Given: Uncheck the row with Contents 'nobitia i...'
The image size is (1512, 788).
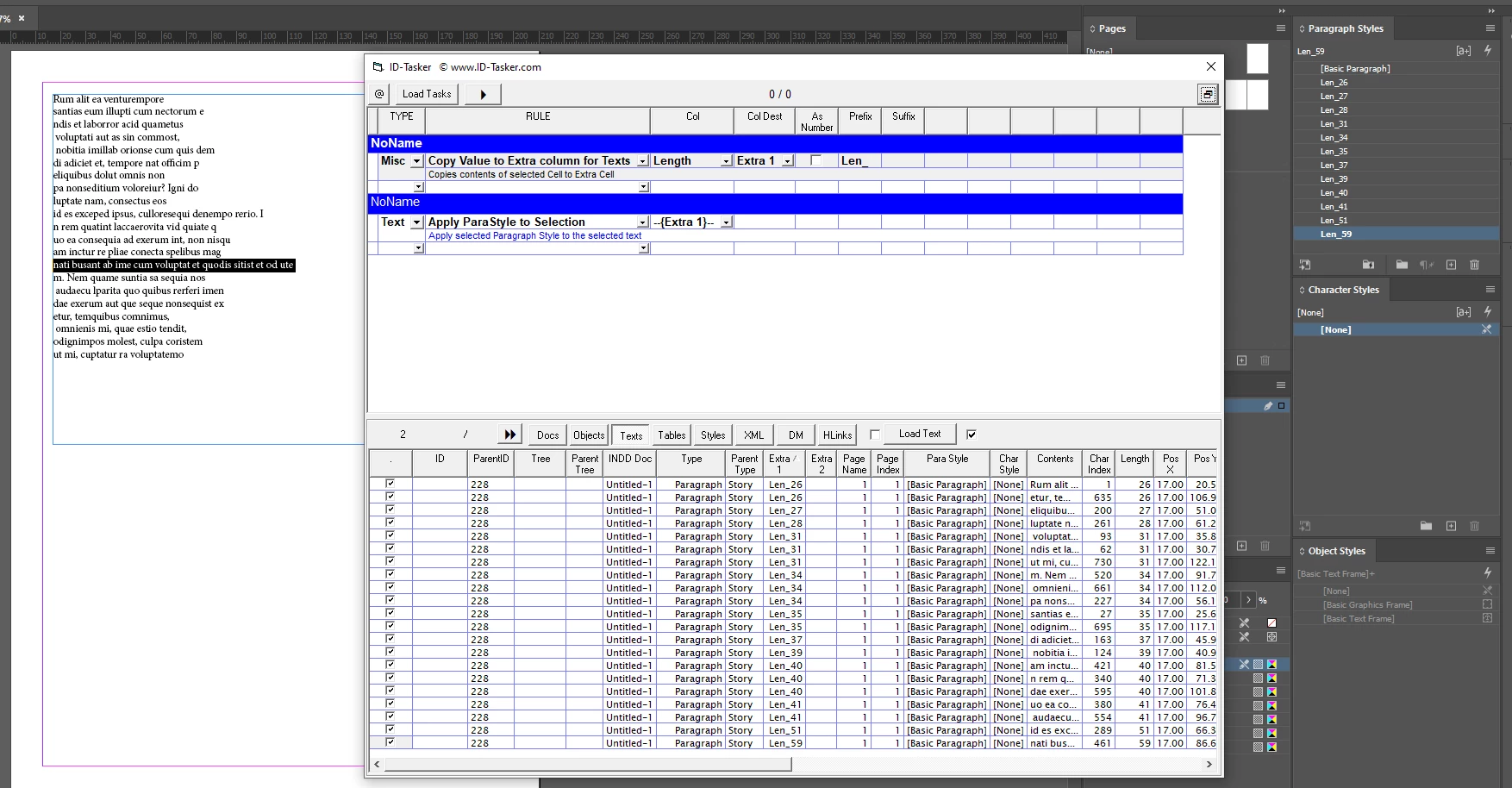Looking at the screenshot, I should point(390,652).
